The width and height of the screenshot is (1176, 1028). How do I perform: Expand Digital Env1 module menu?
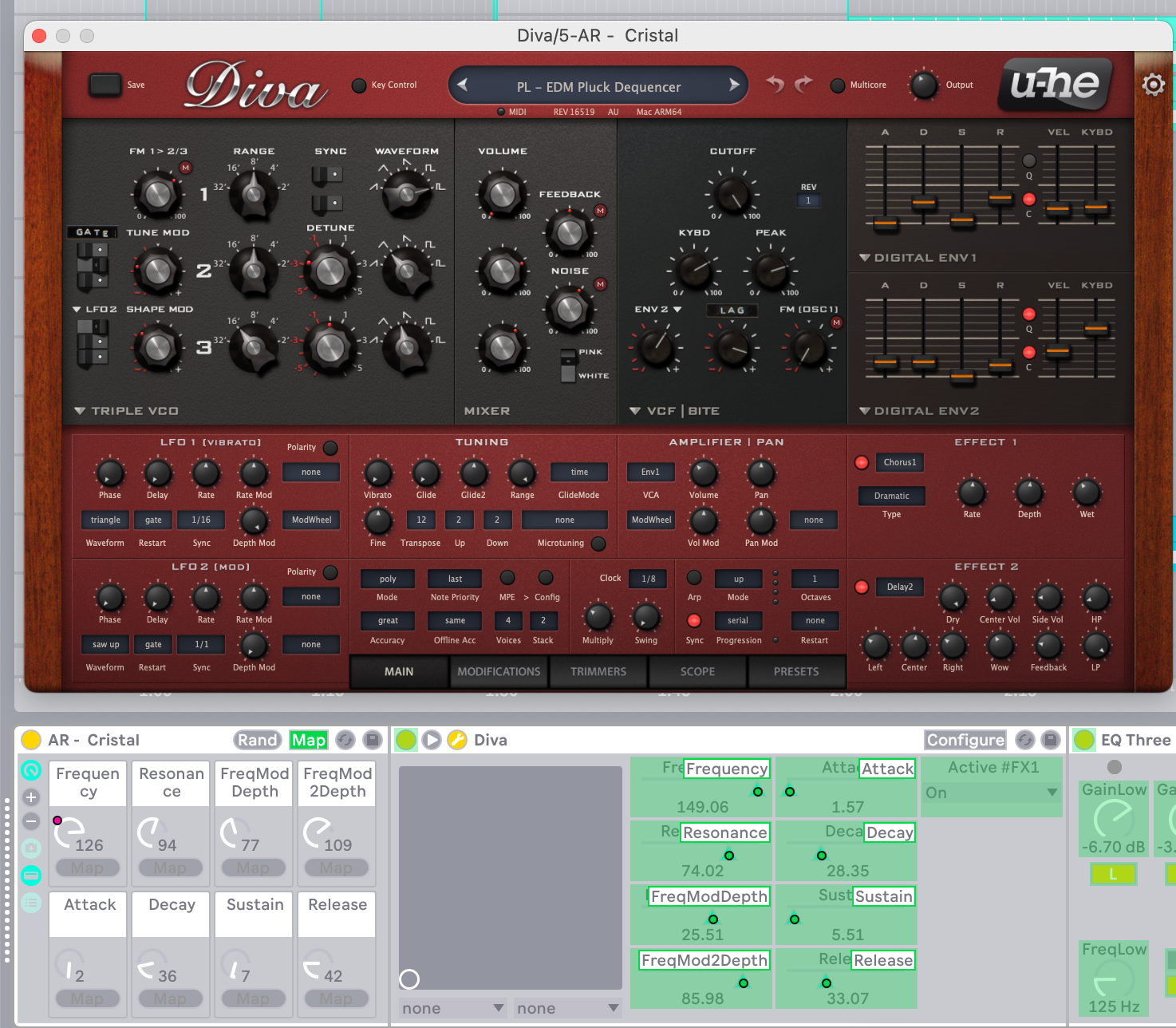(x=865, y=258)
